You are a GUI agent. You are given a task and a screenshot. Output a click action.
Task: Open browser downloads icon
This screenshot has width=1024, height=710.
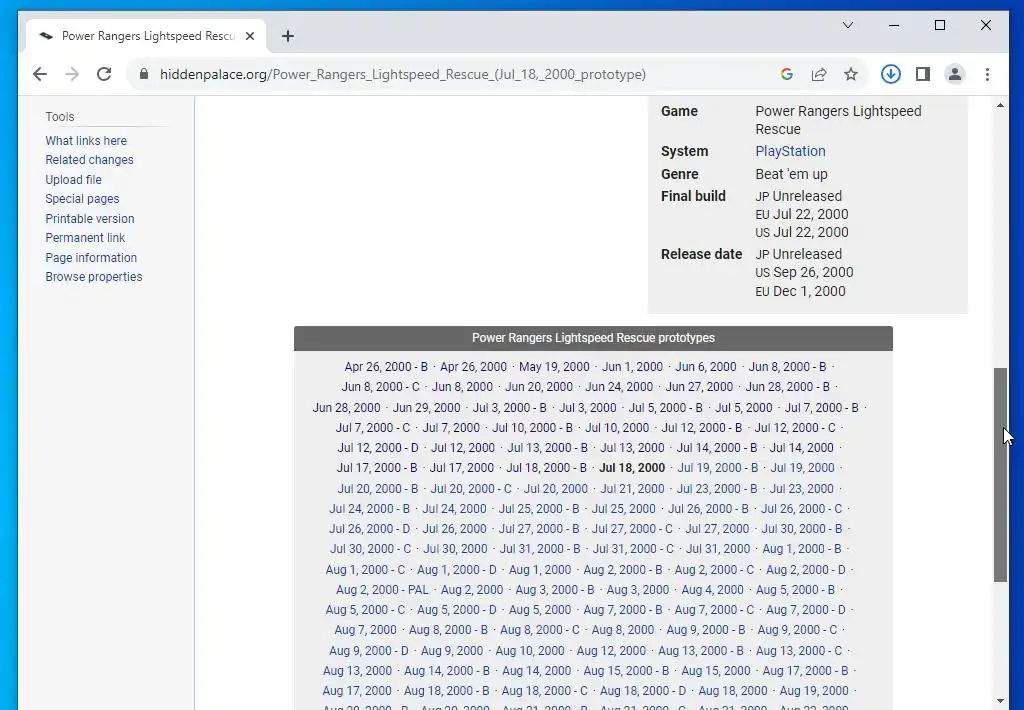click(890, 74)
